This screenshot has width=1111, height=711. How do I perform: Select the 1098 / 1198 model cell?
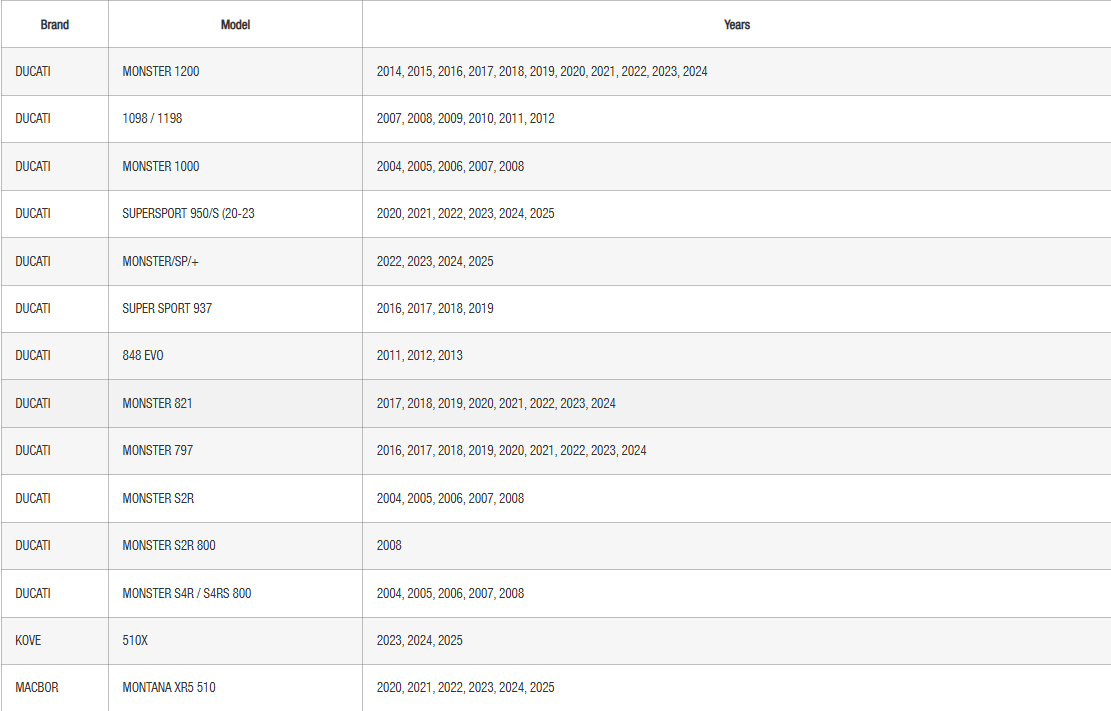(x=153, y=118)
